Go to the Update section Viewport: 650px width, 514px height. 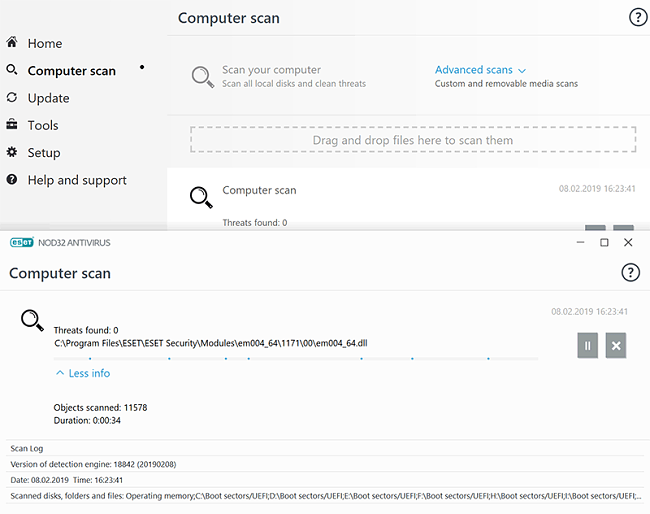click(48, 98)
